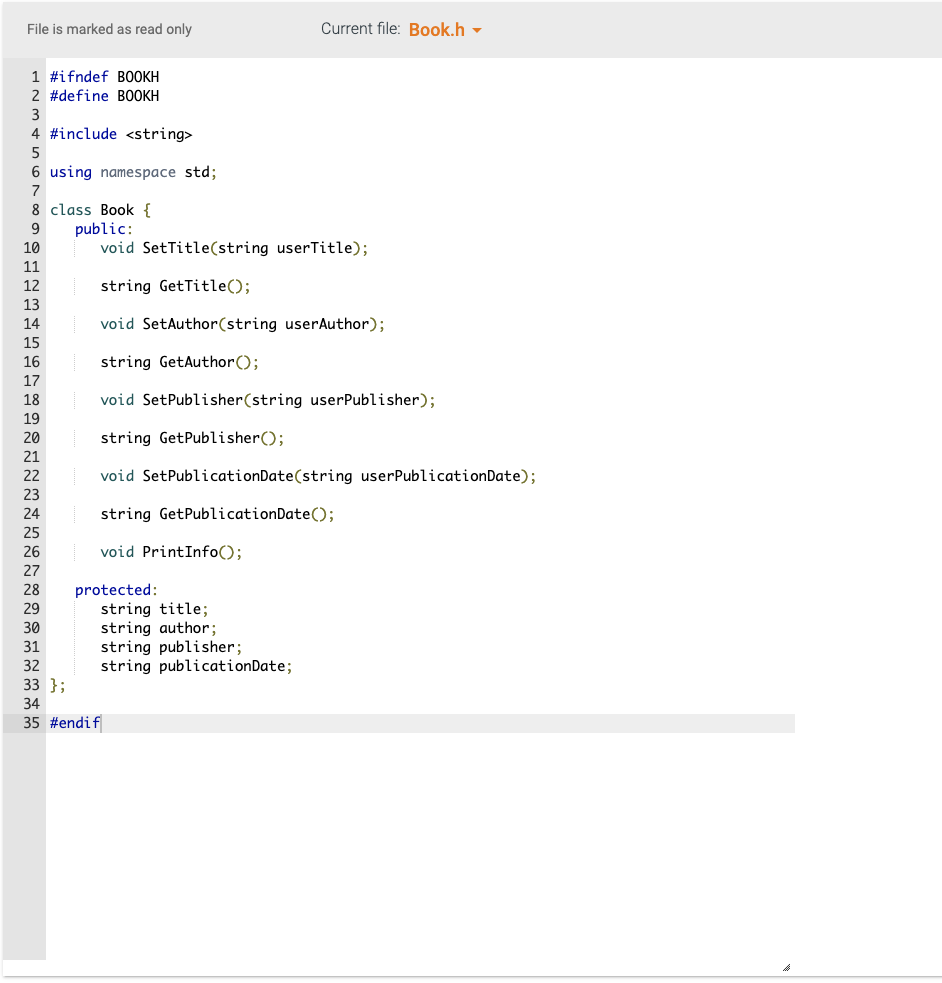The height and width of the screenshot is (983, 942).
Task: Click the orange dropdown arrow beside Book.h
Action: (476, 30)
